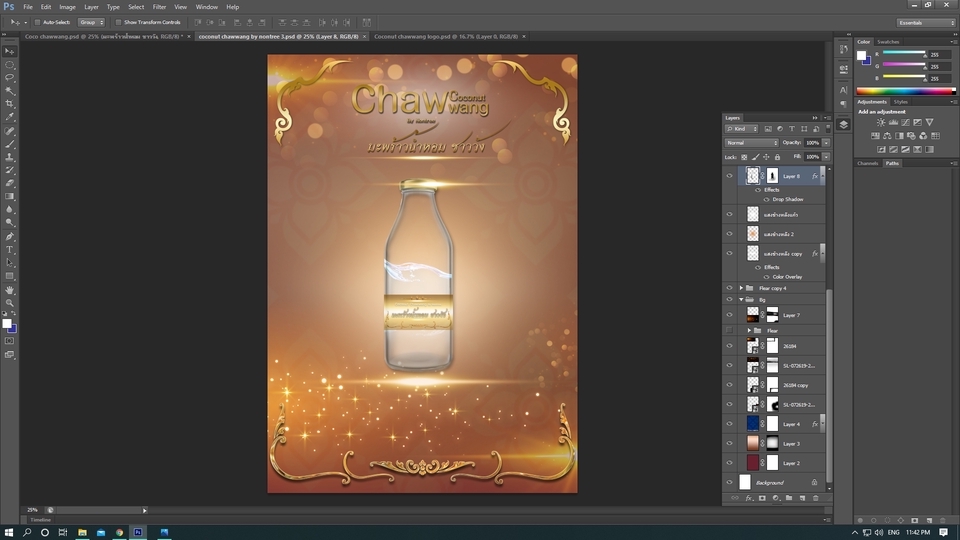
Task: Add Brightness/Contrast adjustment
Action: pos(880,122)
